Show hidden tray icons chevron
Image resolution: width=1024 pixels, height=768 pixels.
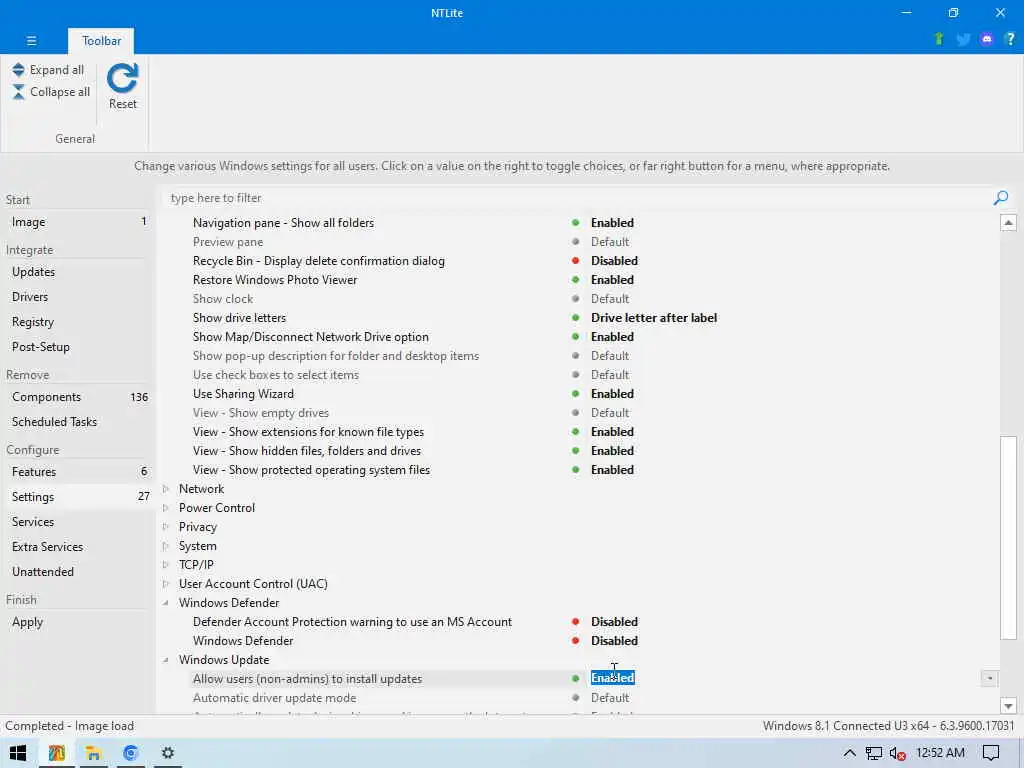click(x=849, y=753)
